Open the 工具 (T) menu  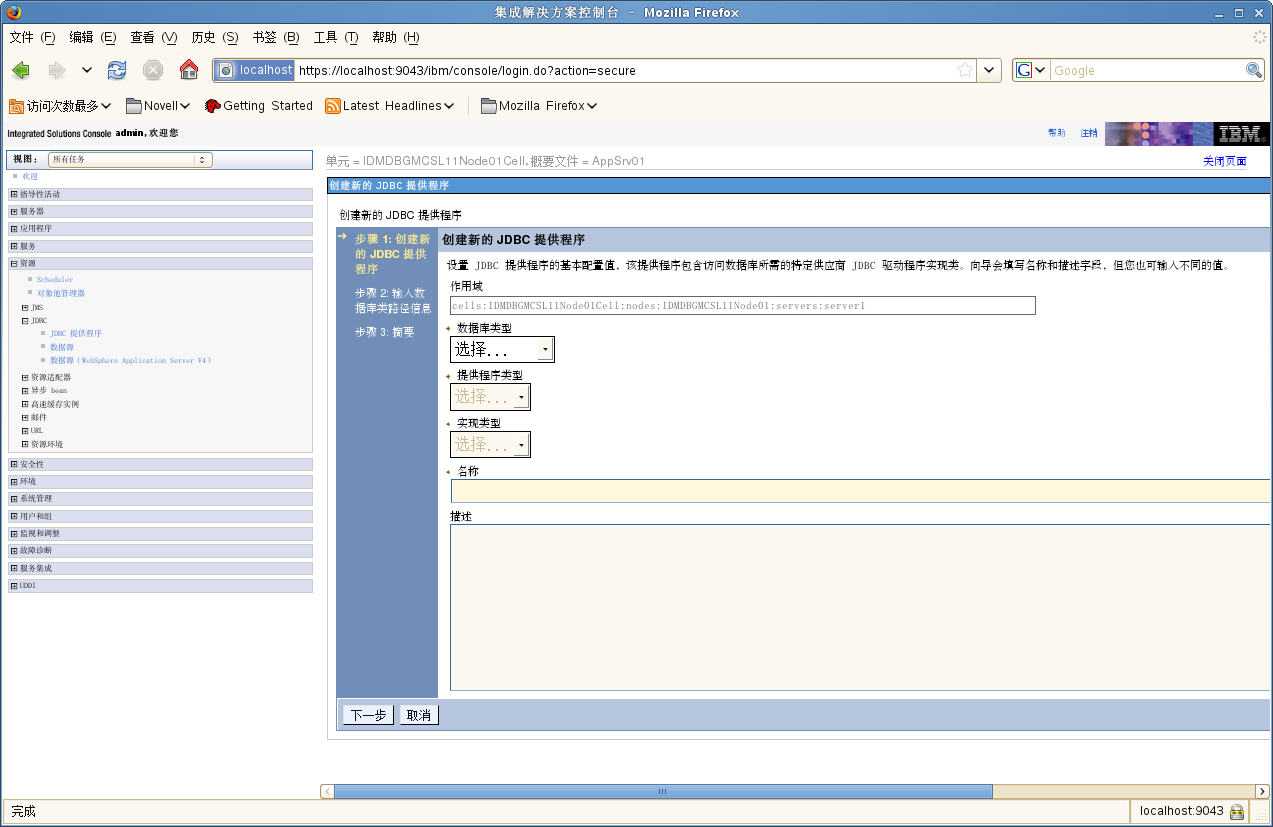click(335, 37)
